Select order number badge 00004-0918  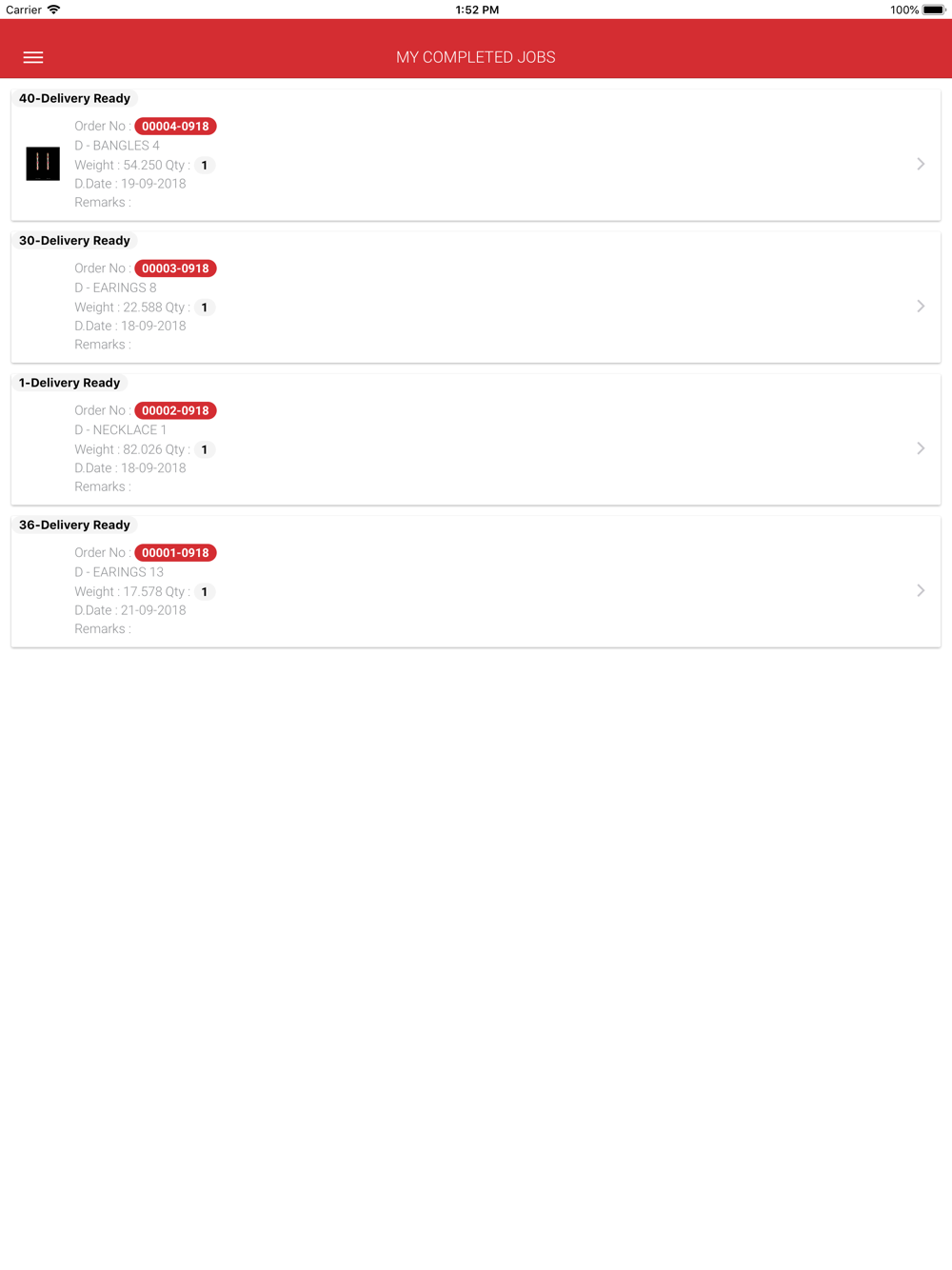click(x=175, y=126)
